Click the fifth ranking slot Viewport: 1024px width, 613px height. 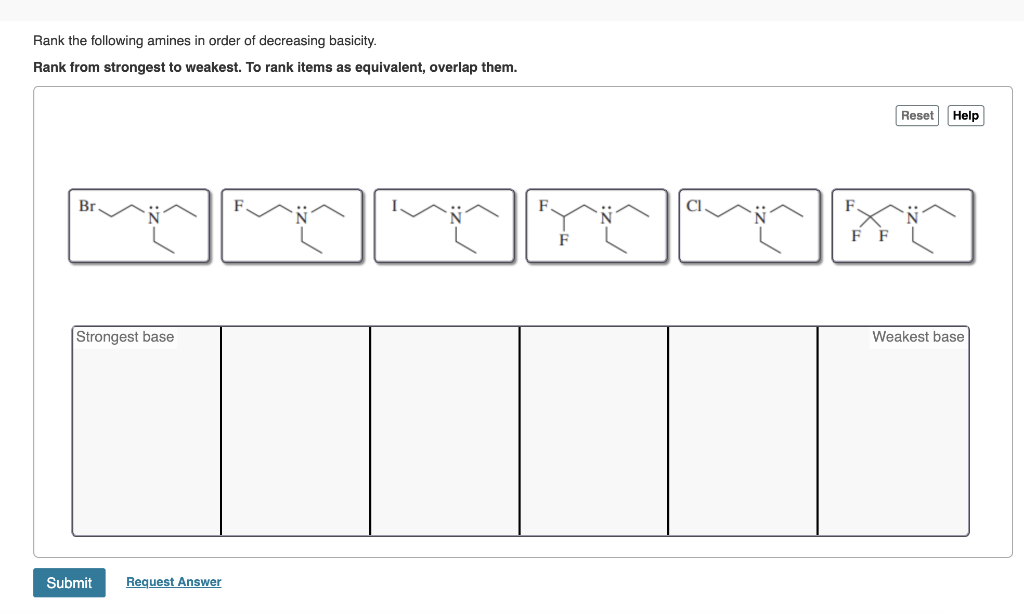742,430
